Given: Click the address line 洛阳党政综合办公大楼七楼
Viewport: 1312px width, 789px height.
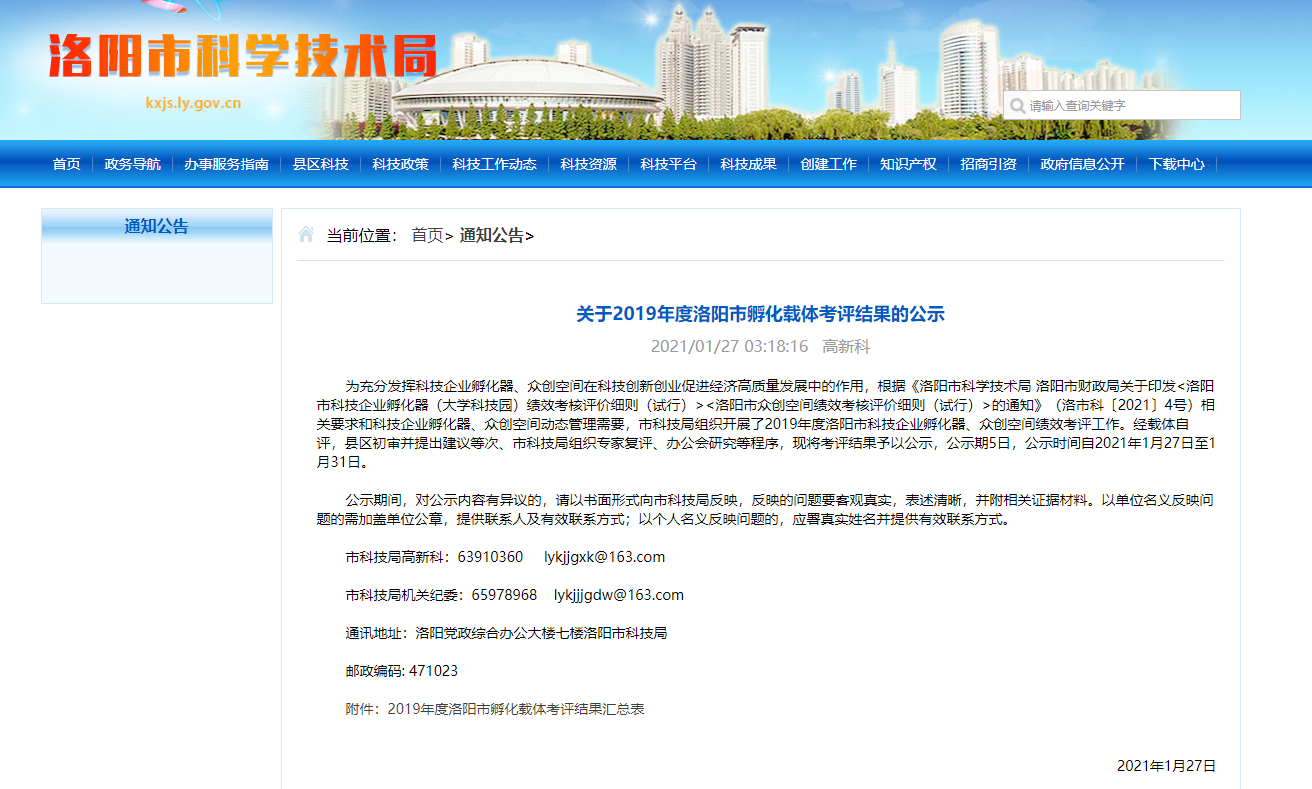Looking at the screenshot, I should [x=500, y=633].
